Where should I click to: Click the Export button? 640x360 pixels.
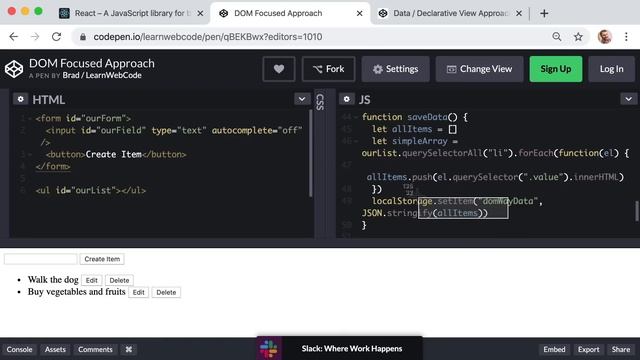coord(589,349)
